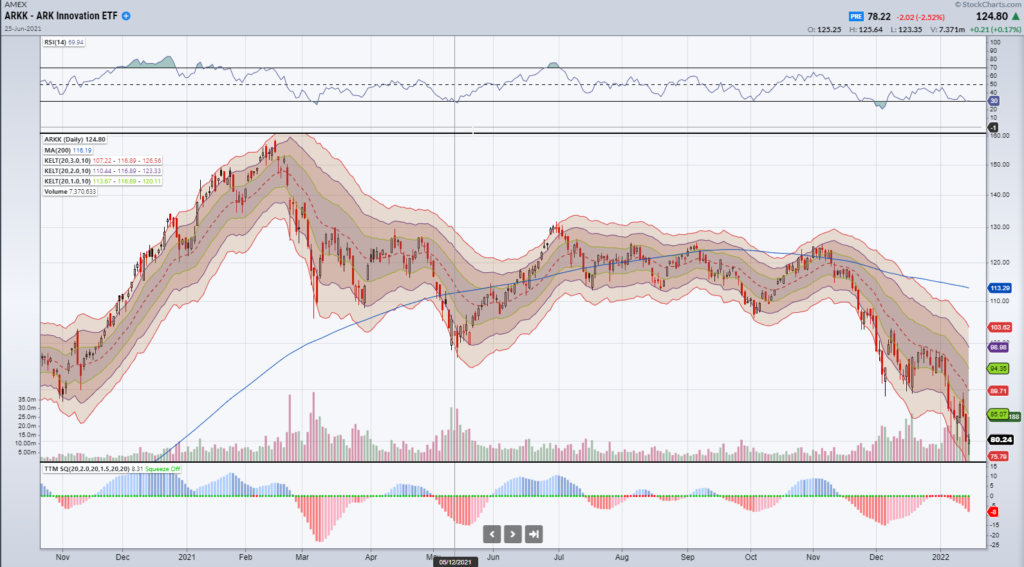The width and height of the screenshot is (1024, 567).
Task: Click the green 94.35 price tag
Action: [x=999, y=368]
